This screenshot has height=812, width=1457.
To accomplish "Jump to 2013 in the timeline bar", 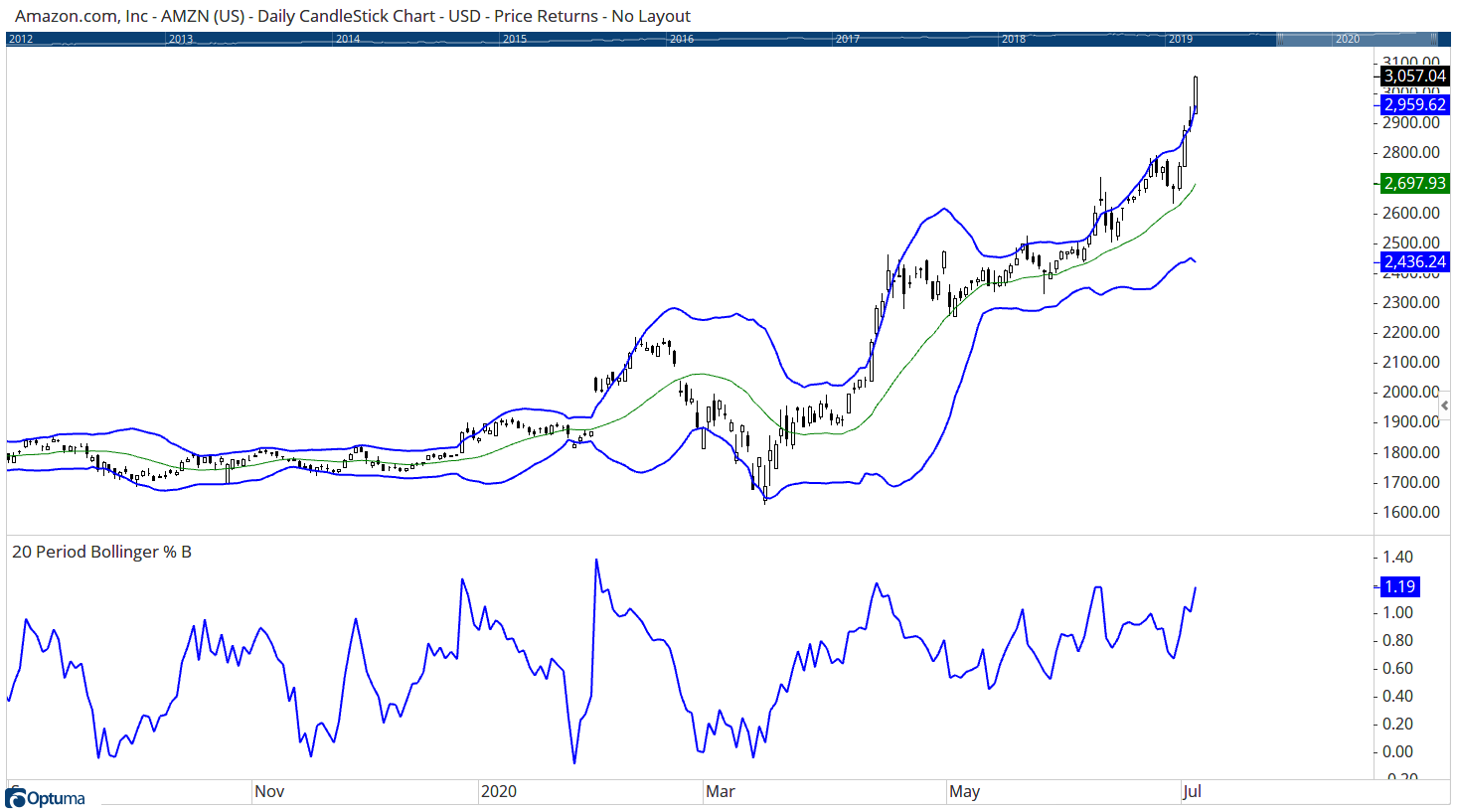I will click(x=181, y=40).
